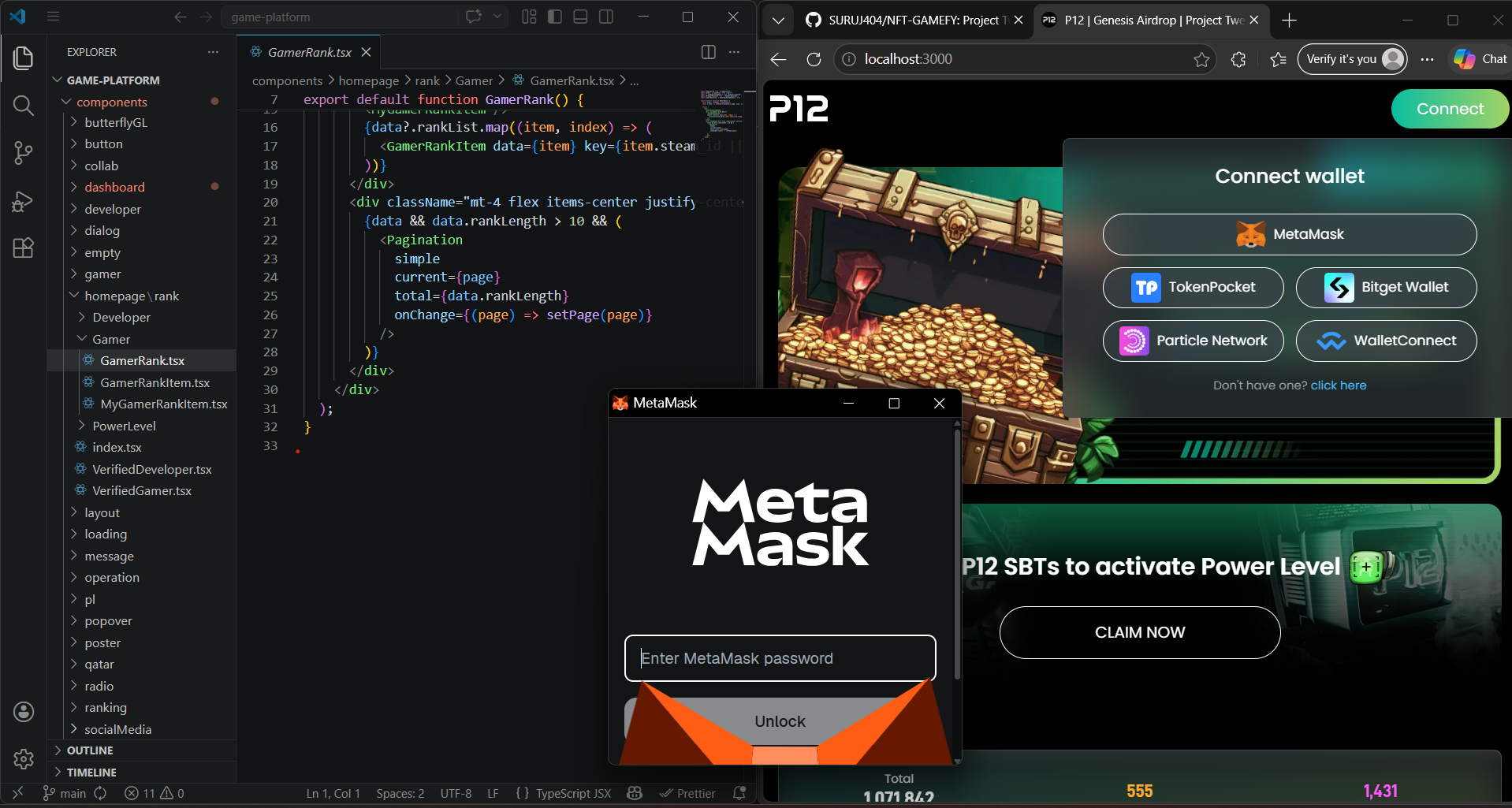The image size is (1512, 808).
Task: Open the new browser tab plus button
Action: (x=1290, y=20)
